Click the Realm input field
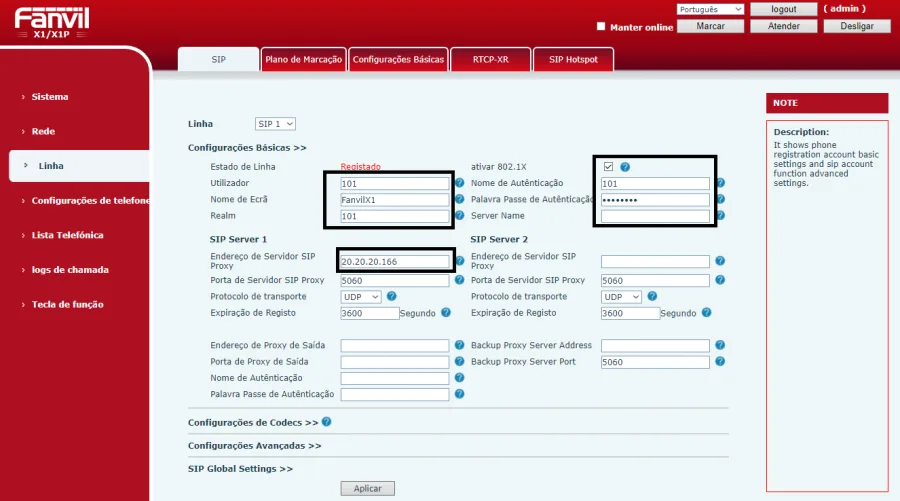The height and width of the screenshot is (501, 900). [x=394, y=216]
